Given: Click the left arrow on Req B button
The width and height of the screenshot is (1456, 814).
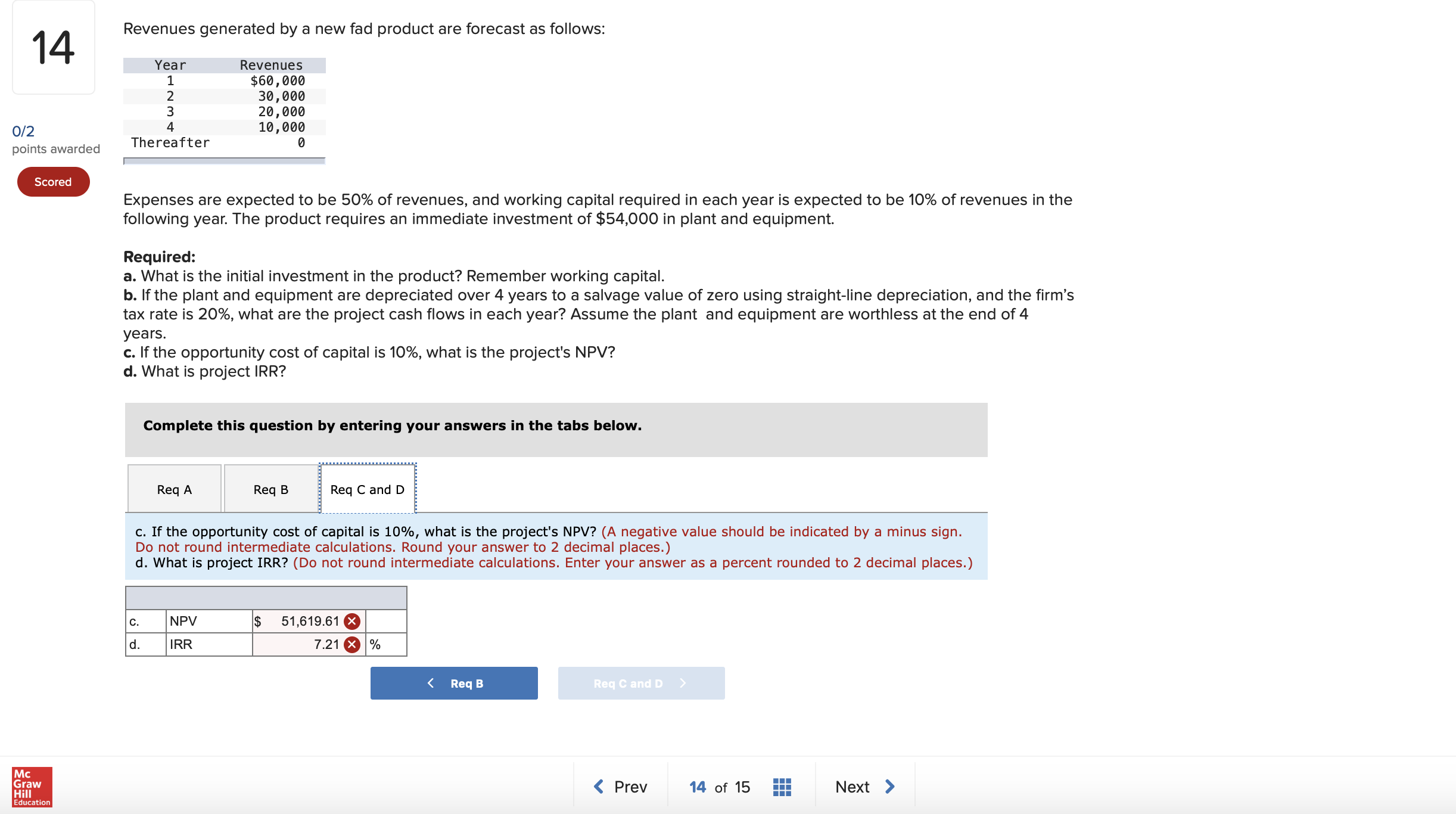Looking at the screenshot, I should point(431,683).
